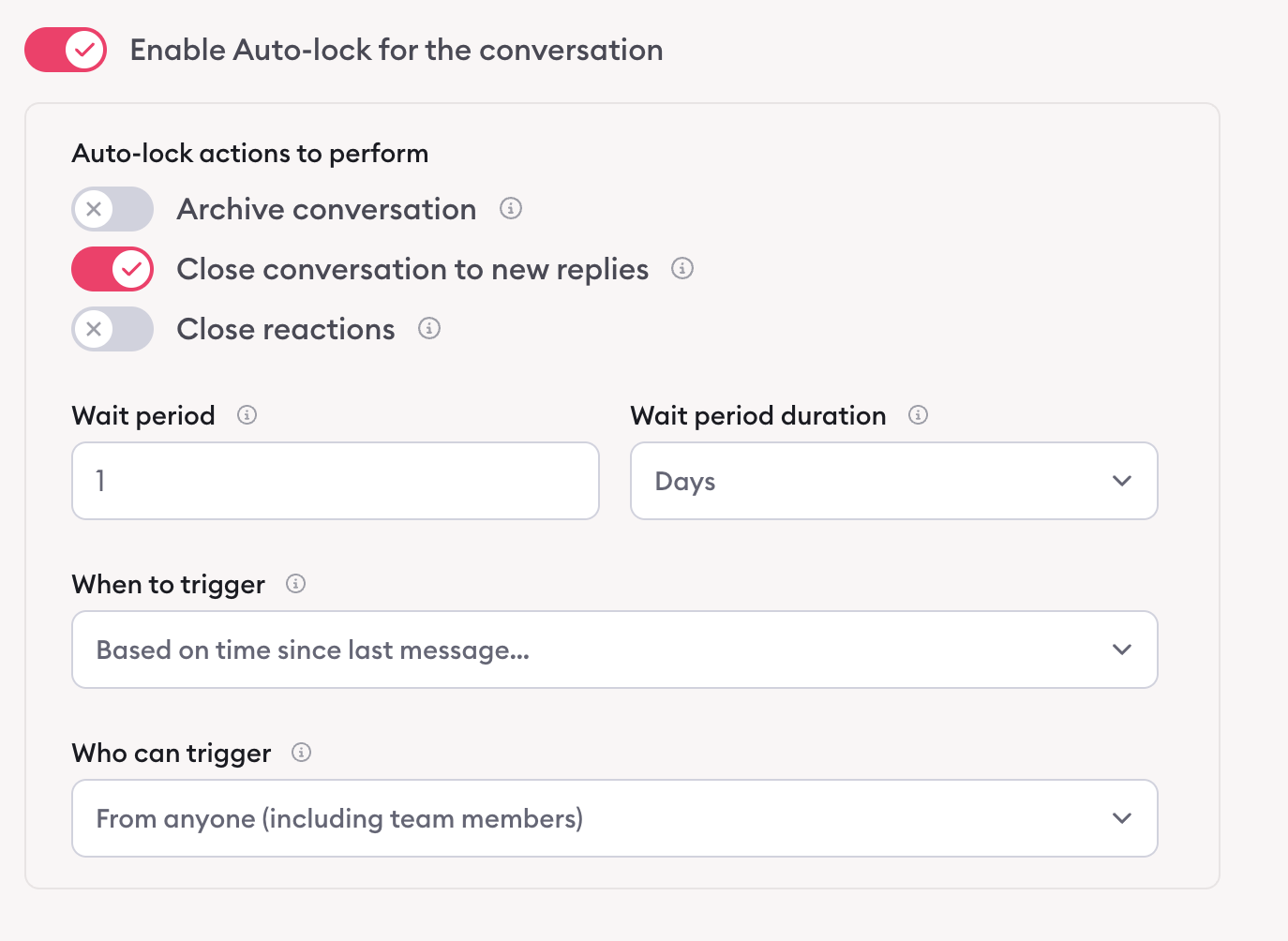Screen dimensions: 1288x941
Task: Click the Close reactions label text
Action: [286, 329]
